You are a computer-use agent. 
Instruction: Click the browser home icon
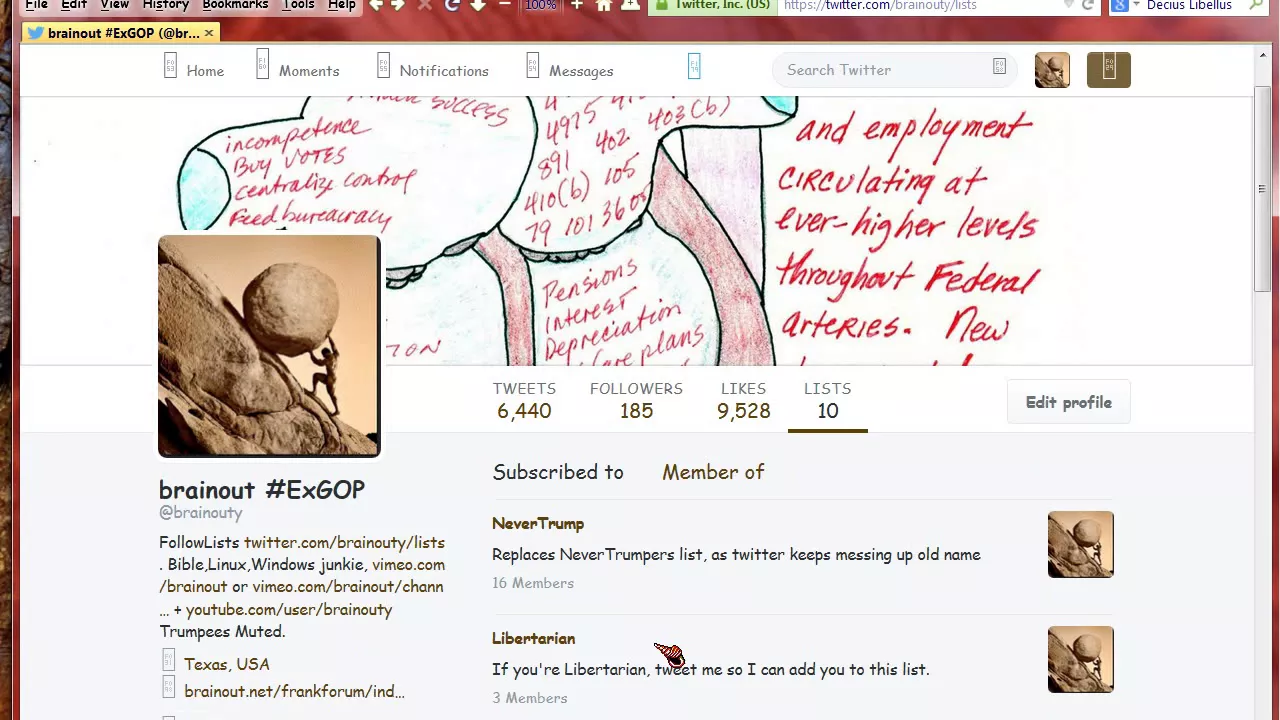pyautogui.click(x=604, y=5)
